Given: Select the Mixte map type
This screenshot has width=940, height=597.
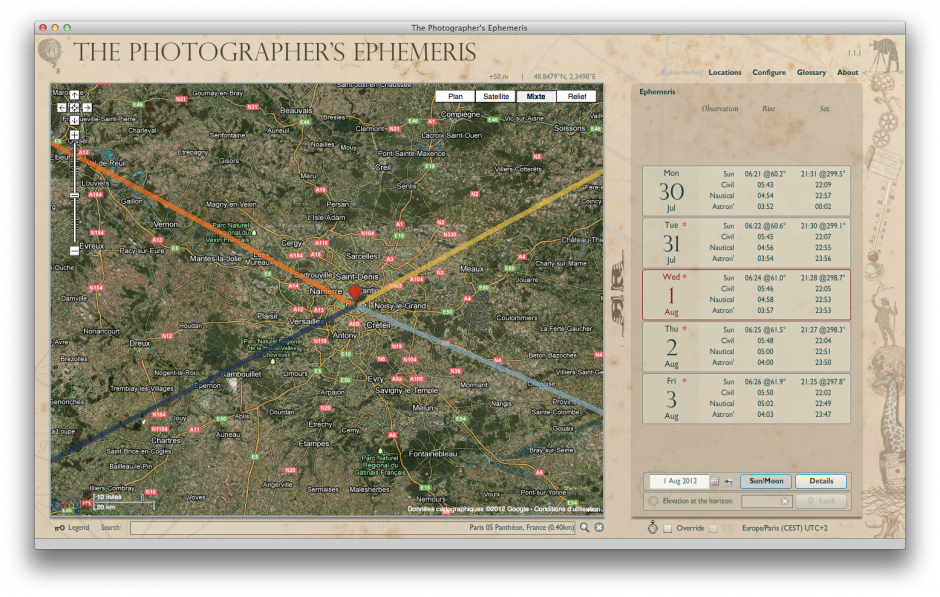Looking at the screenshot, I should click(x=536, y=97).
